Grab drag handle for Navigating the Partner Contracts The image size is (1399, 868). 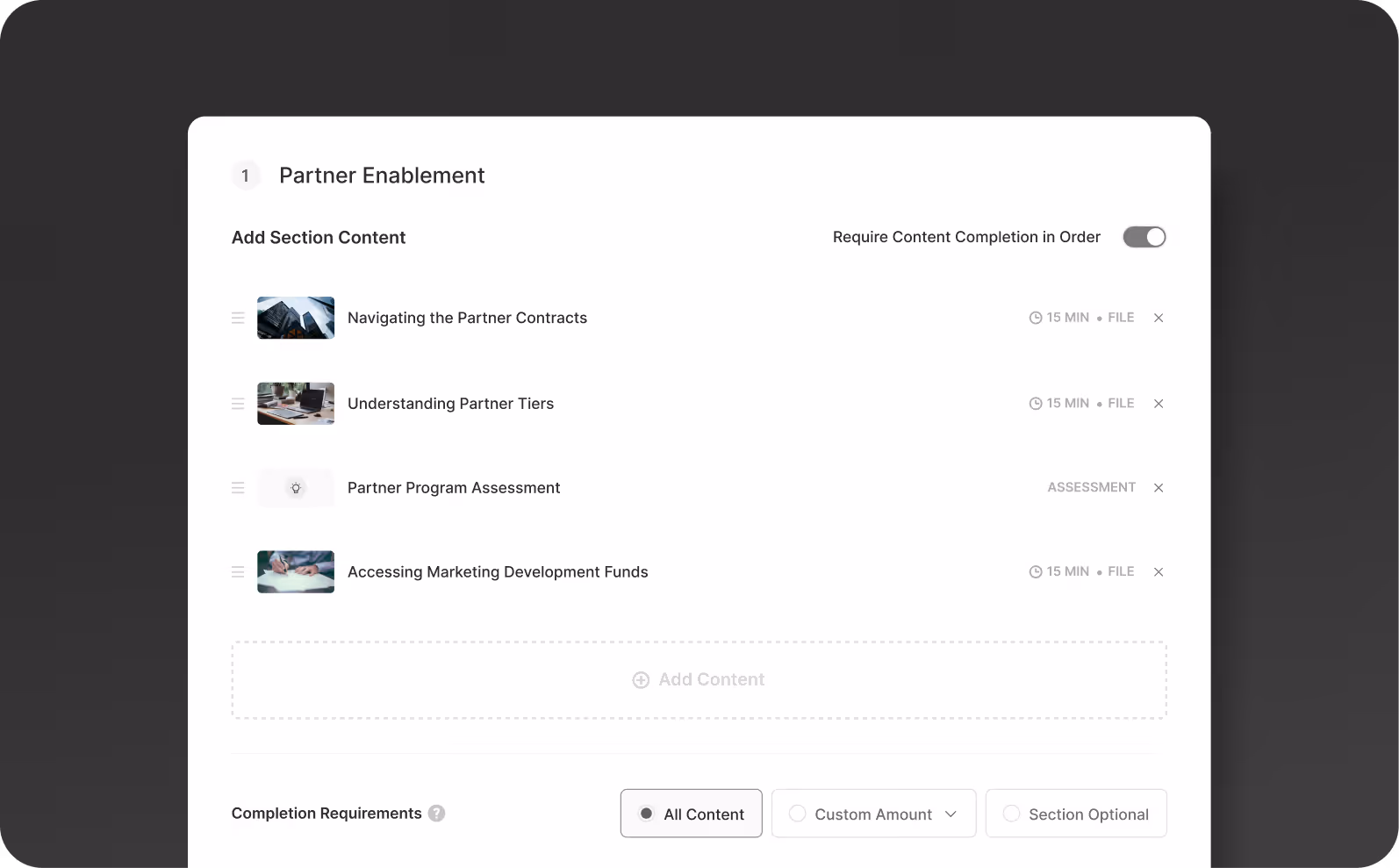[238, 318]
